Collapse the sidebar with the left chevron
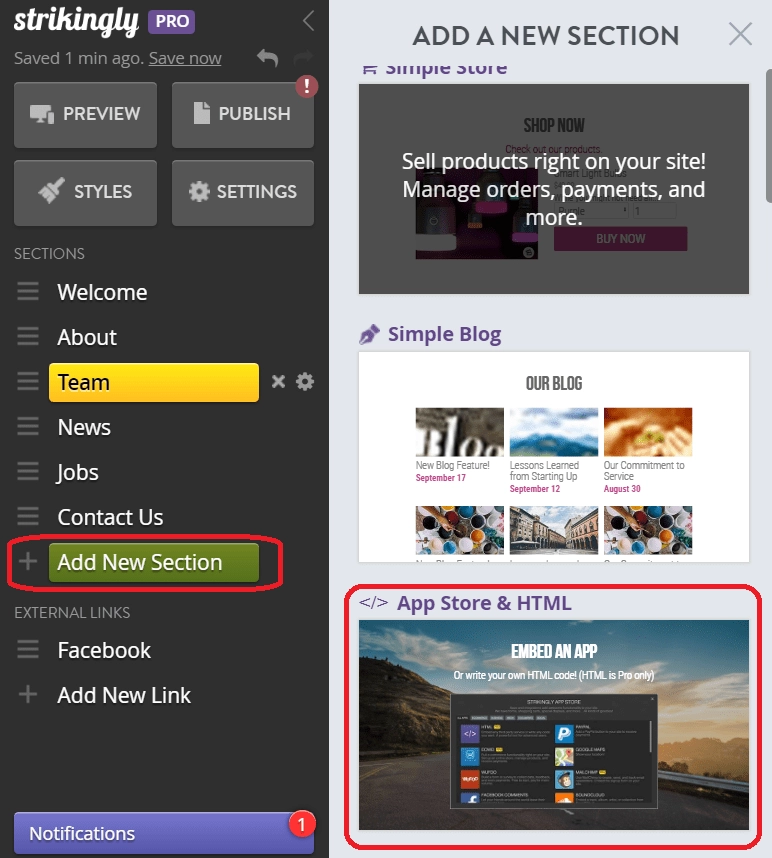This screenshot has width=772, height=858. coord(309,21)
